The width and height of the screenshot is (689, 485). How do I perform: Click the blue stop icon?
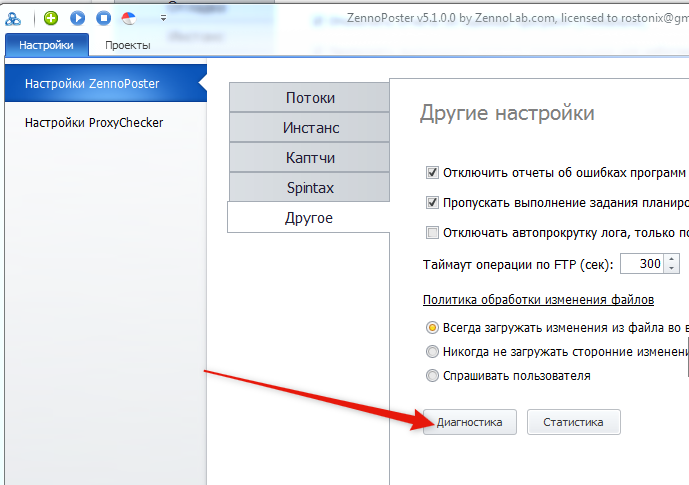pos(104,18)
